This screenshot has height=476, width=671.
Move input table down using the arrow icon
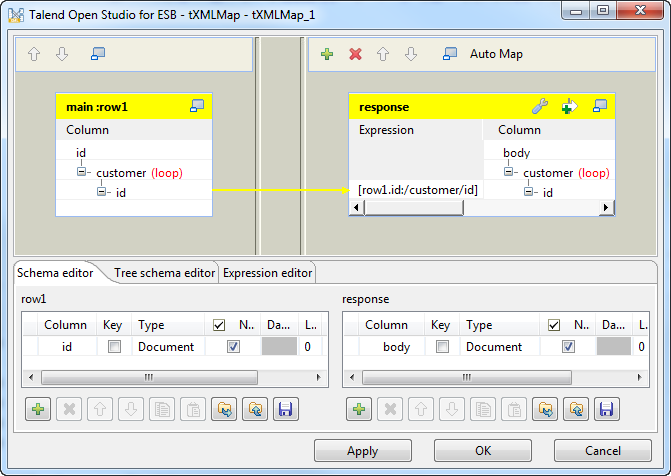pyautogui.click(x=62, y=54)
